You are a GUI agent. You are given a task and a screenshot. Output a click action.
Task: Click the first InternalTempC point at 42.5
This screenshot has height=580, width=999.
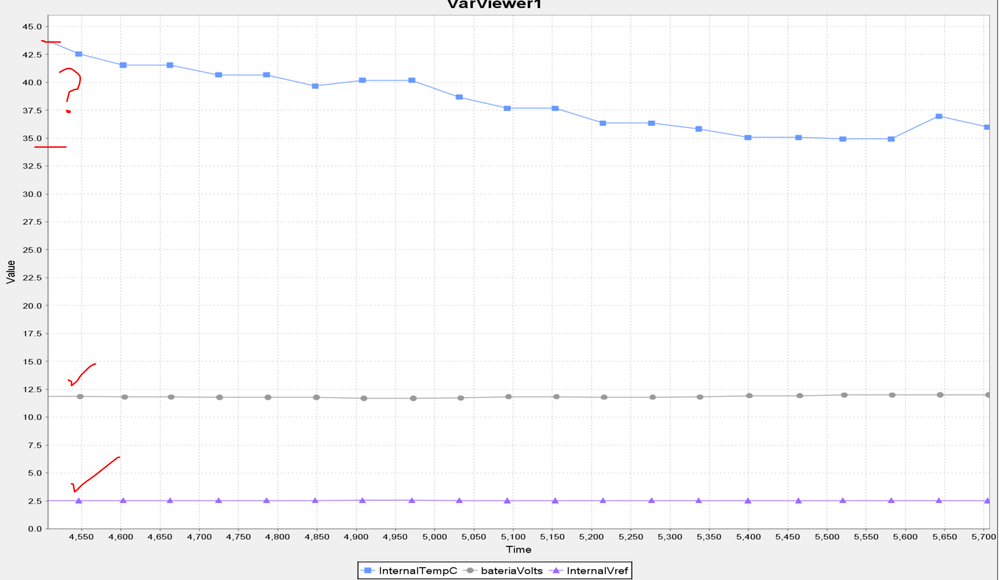point(79,54)
